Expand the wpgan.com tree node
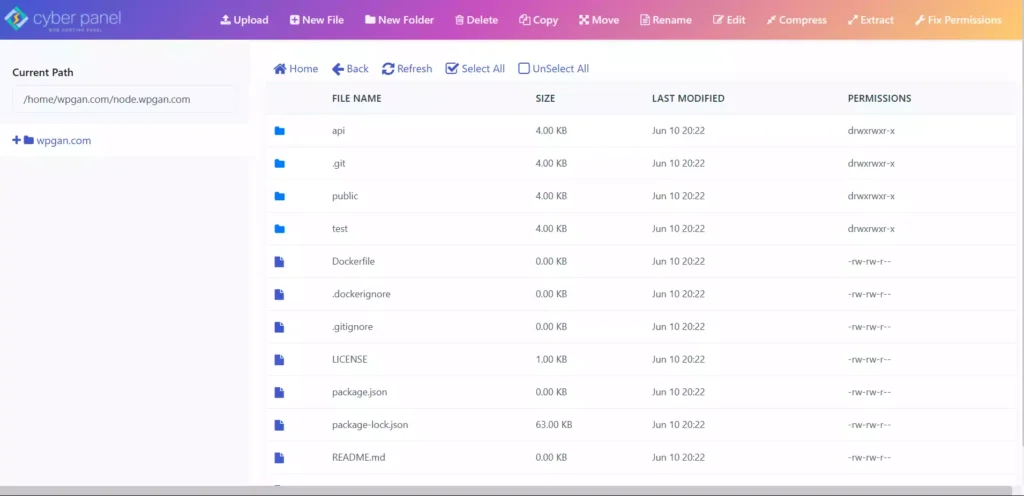Image resolution: width=1024 pixels, height=496 pixels. (x=16, y=140)
